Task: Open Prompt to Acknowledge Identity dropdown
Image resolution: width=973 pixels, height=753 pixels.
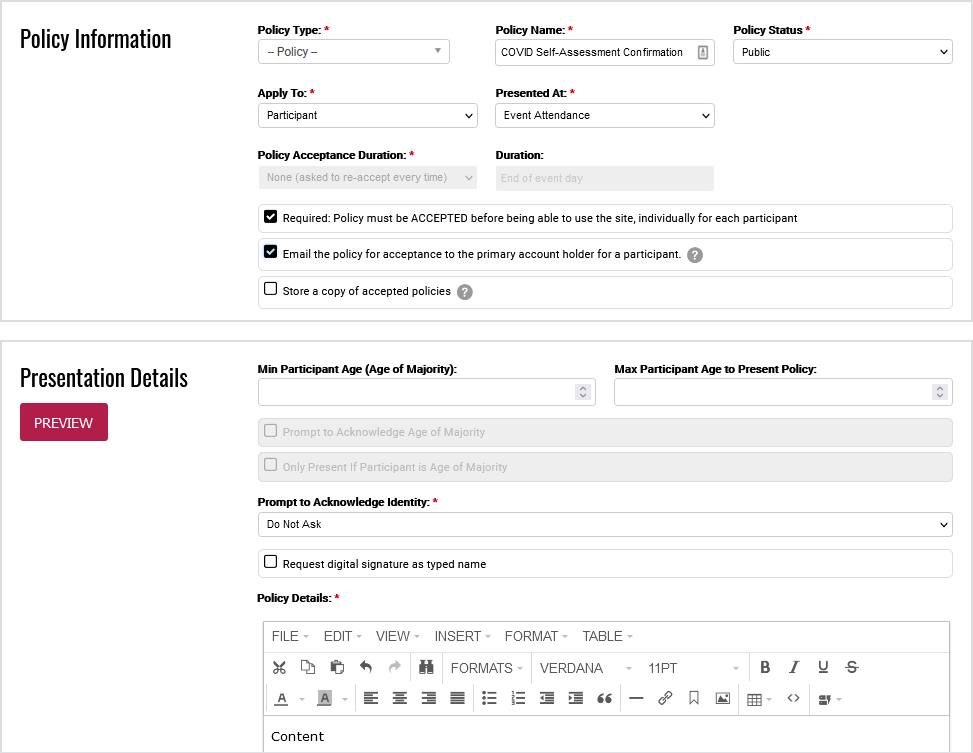Action: coord(604,524)
